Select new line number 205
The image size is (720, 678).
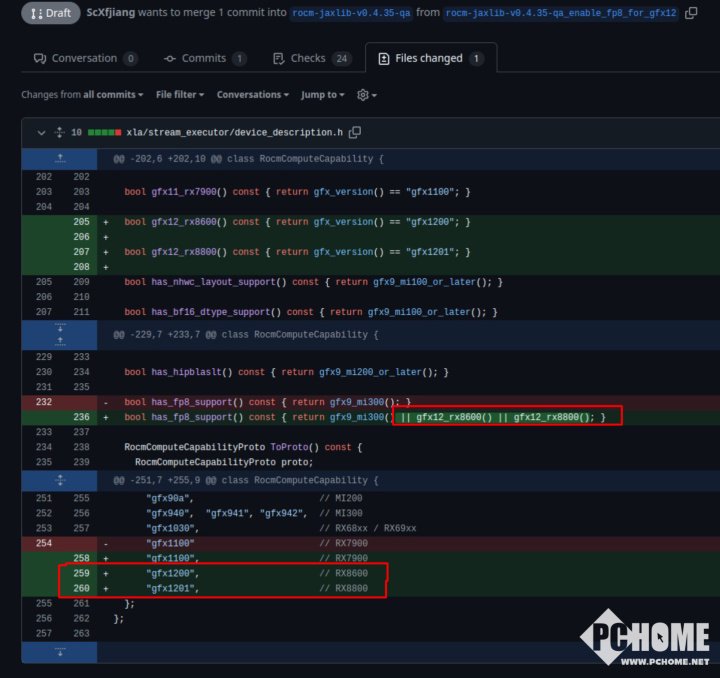click(x=81, y=222)
